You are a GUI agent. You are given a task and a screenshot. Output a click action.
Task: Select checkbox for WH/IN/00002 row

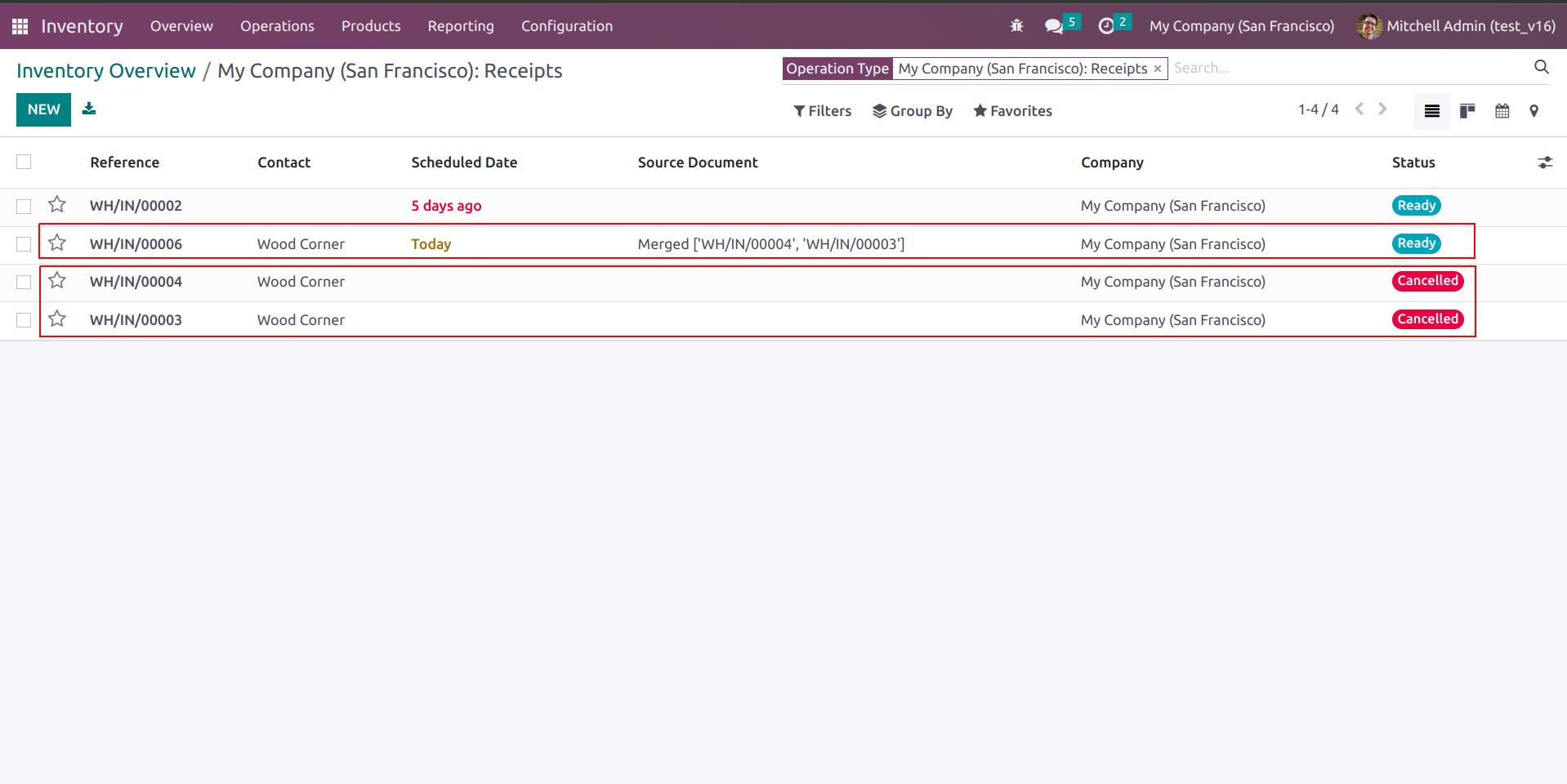tap(24, 207)
